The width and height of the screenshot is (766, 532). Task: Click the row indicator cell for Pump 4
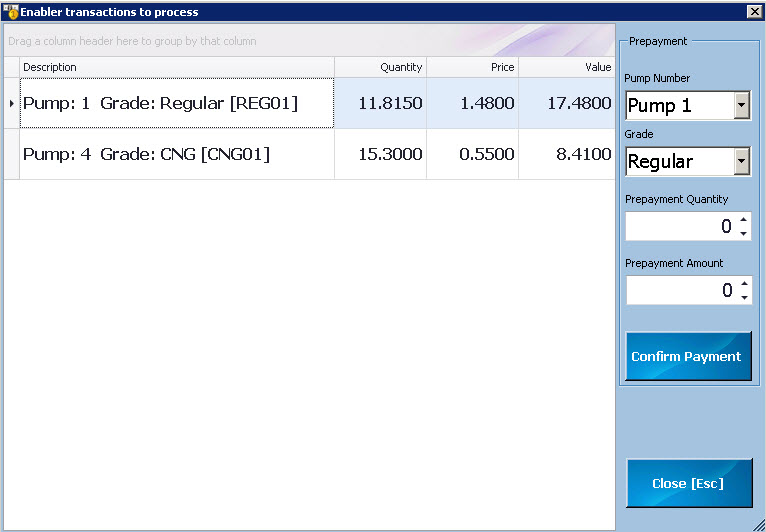point(12,154)
